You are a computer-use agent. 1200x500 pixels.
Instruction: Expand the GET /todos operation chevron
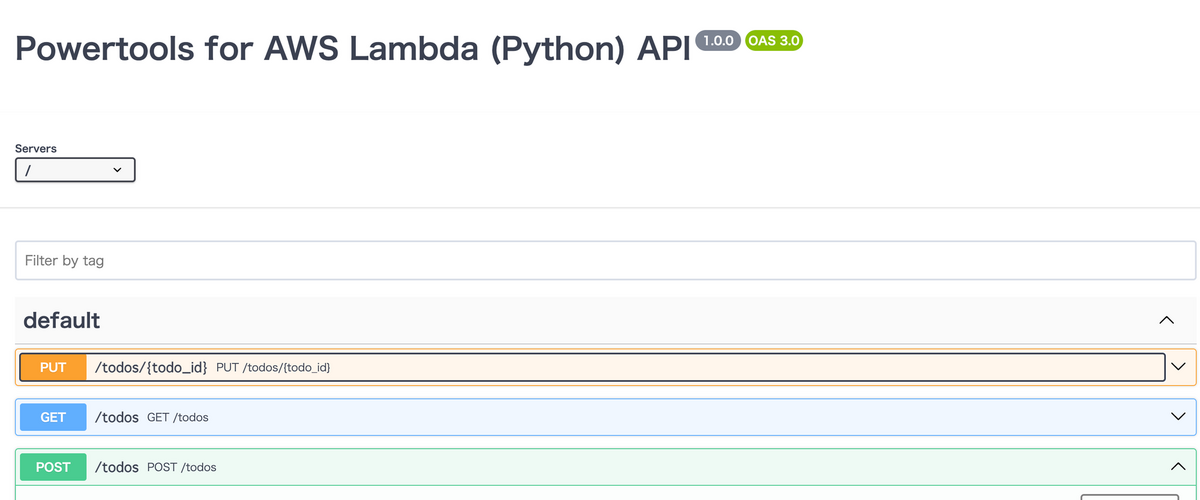1178,416
